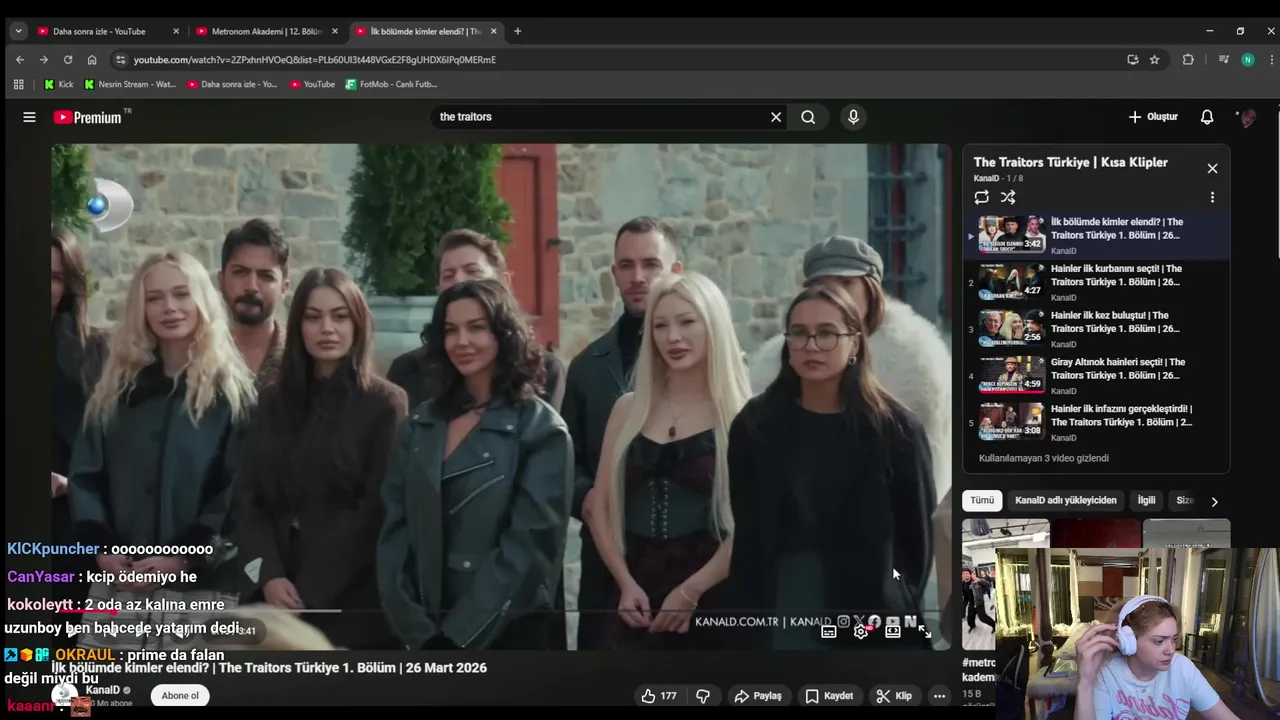The image size is (1280, 720).
Task: Open YouTube notifications bell
Action: point(1207,117)
